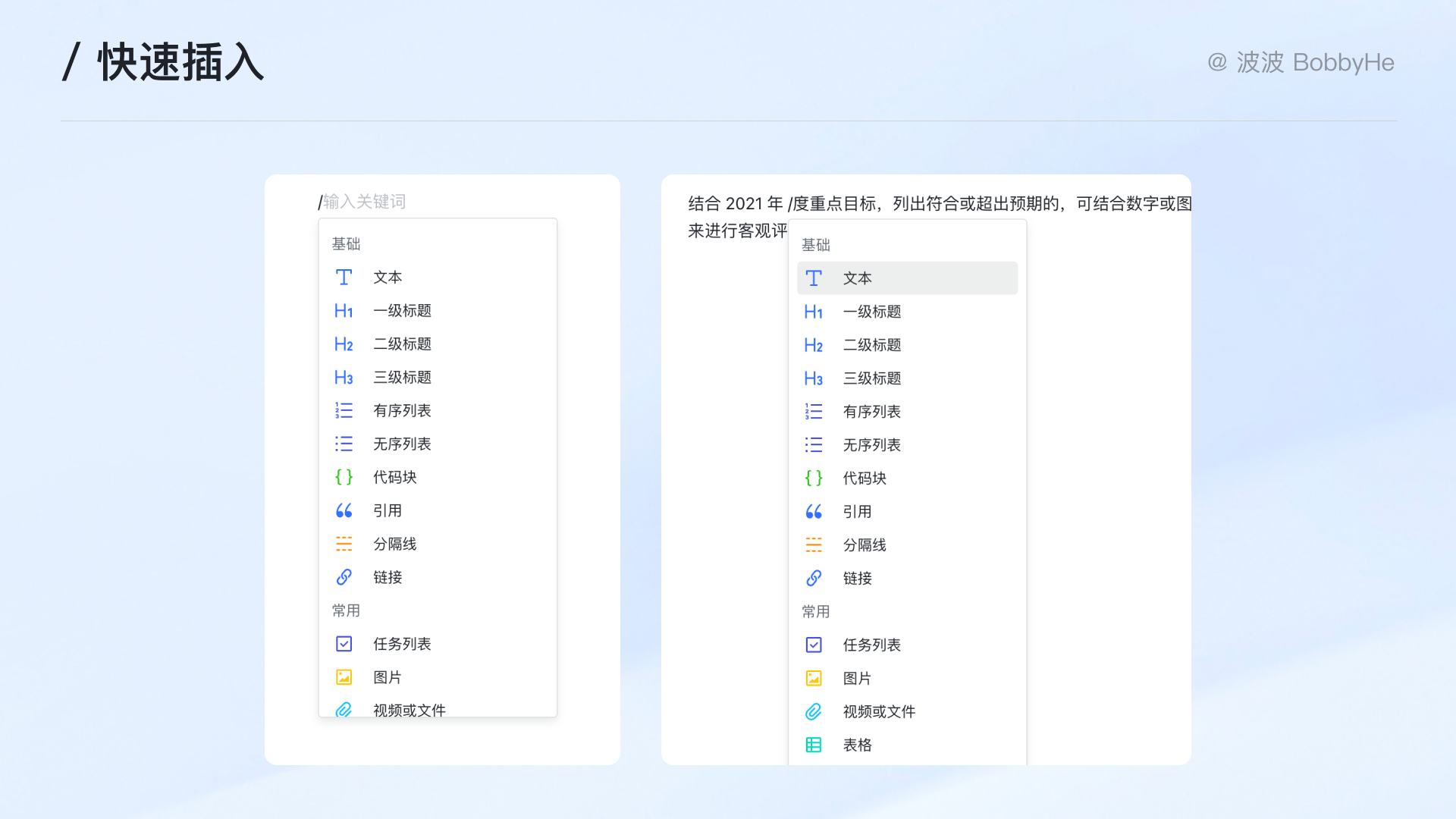Click task list checkbox icon in right menu
This screenshot has width=1456, height=819.
point(814,645)
